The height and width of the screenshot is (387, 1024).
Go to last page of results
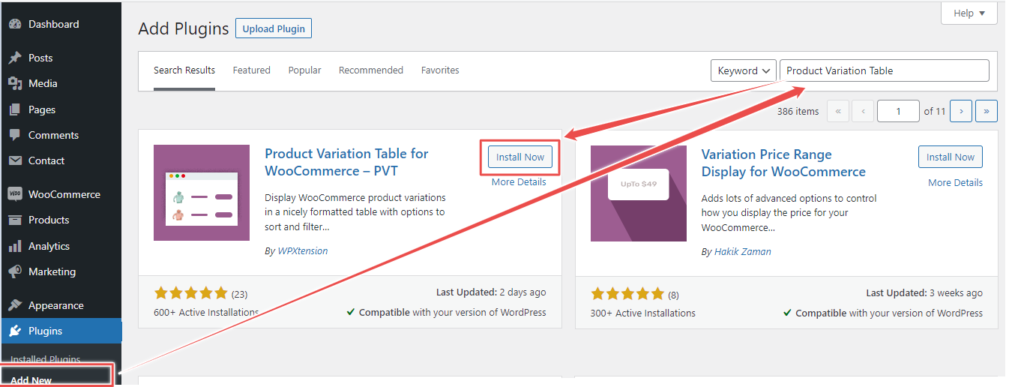[x=986, y=112]
